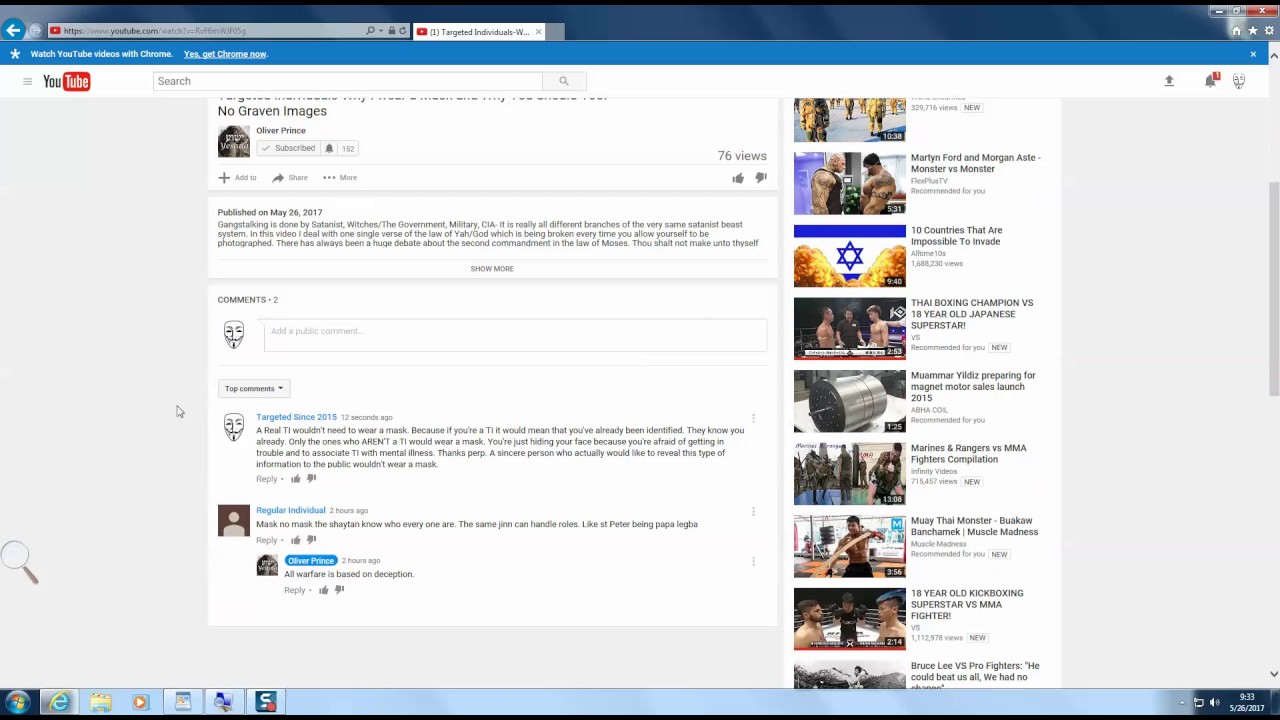Viewport: 1280px width, 720px height.
Task: Open the Share option under video
Action: pyautogui.click(x=290, y=178)
